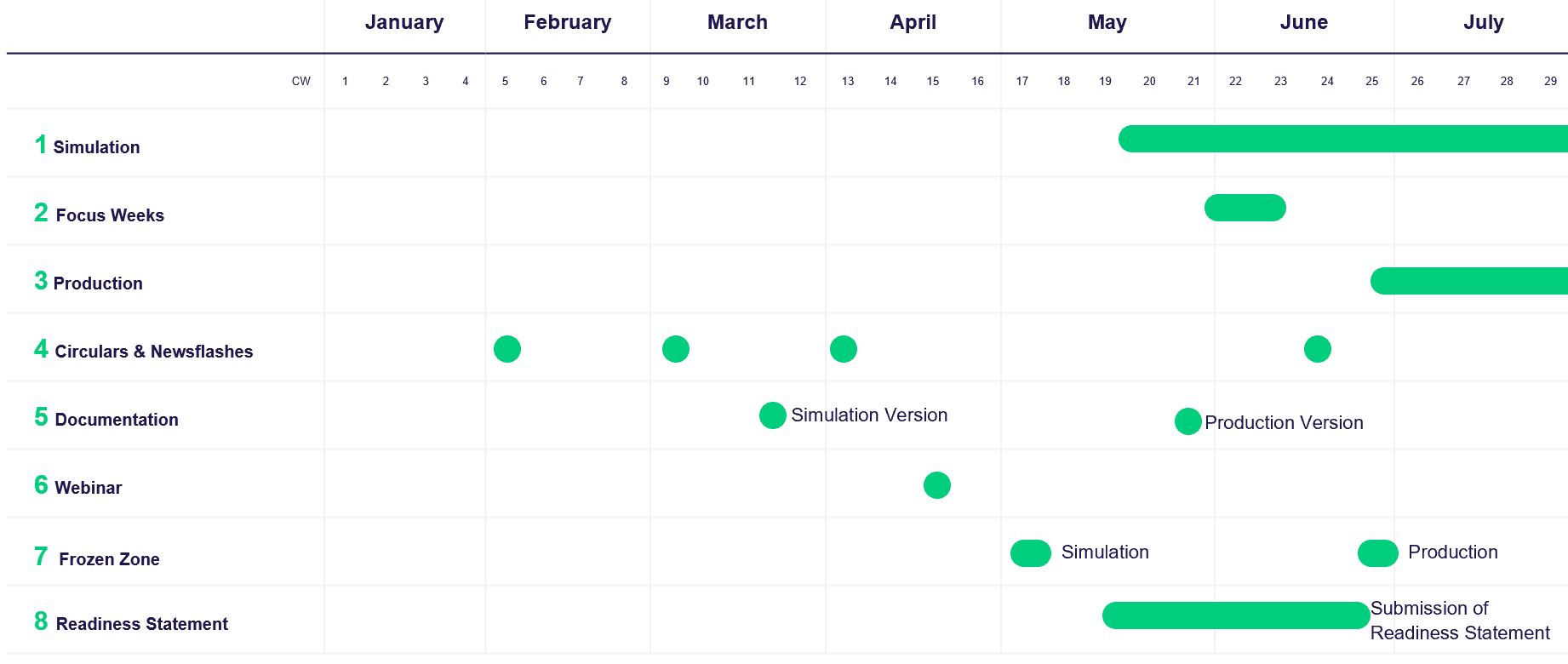Click the April Circulars & Newsflashes dot

[843, 349]
